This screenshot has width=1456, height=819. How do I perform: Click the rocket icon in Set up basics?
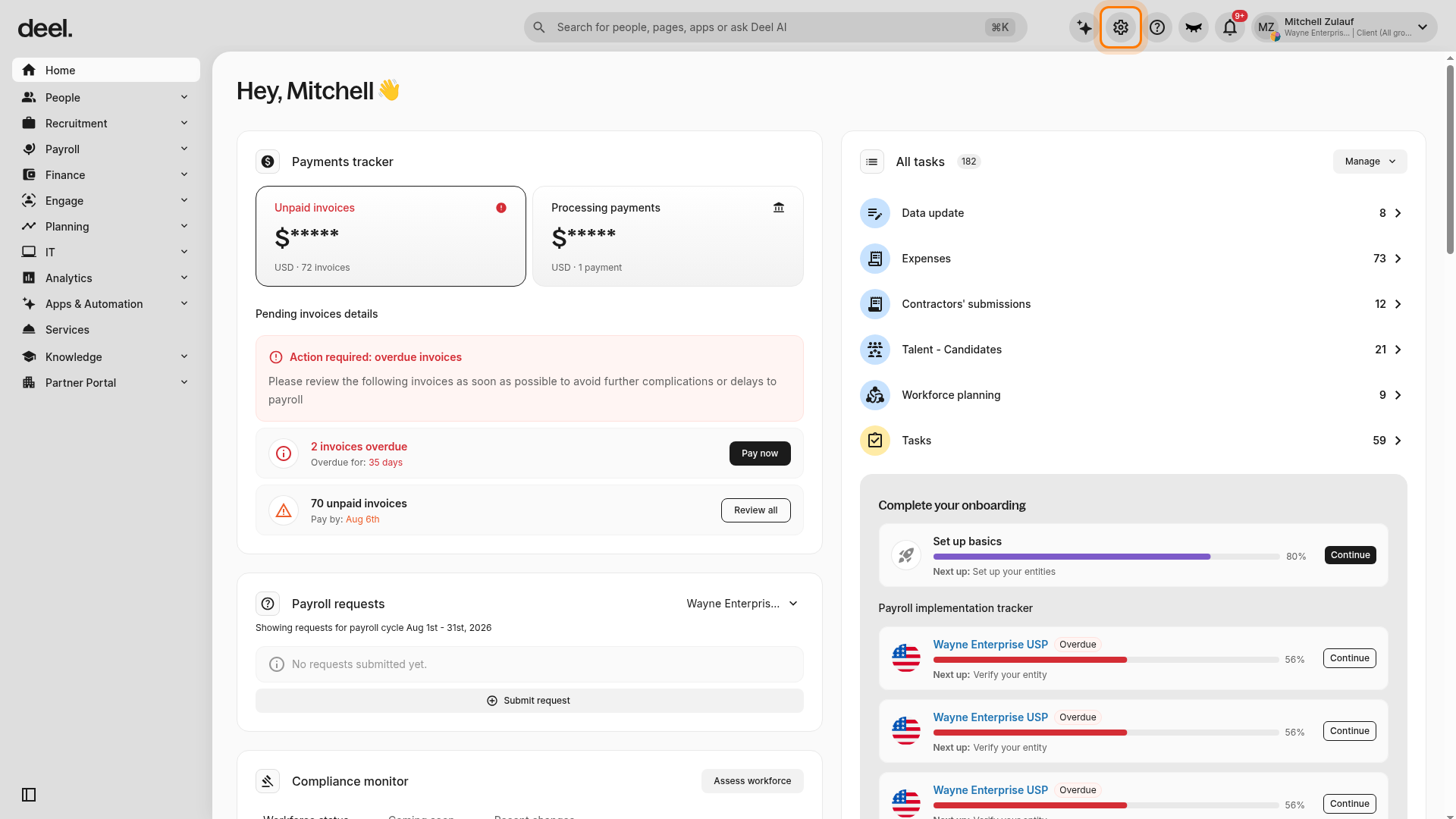point(906,555)
